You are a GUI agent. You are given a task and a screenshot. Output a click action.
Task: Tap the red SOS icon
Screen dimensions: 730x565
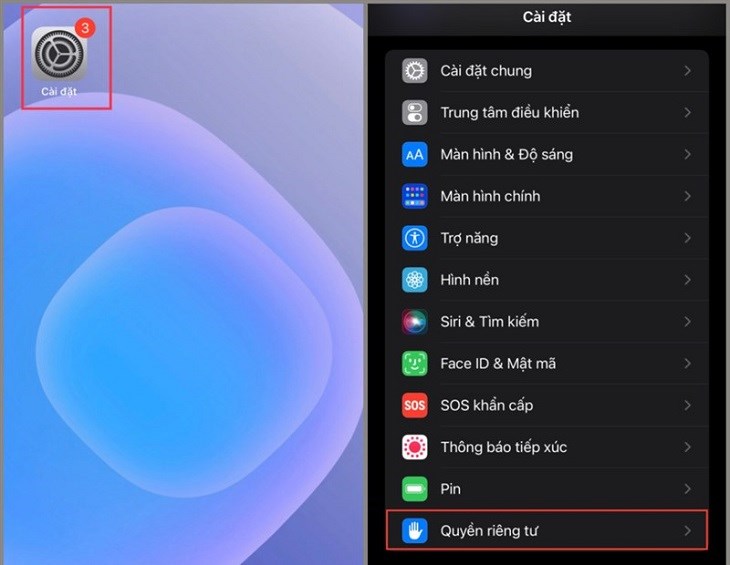pos(414,405)
